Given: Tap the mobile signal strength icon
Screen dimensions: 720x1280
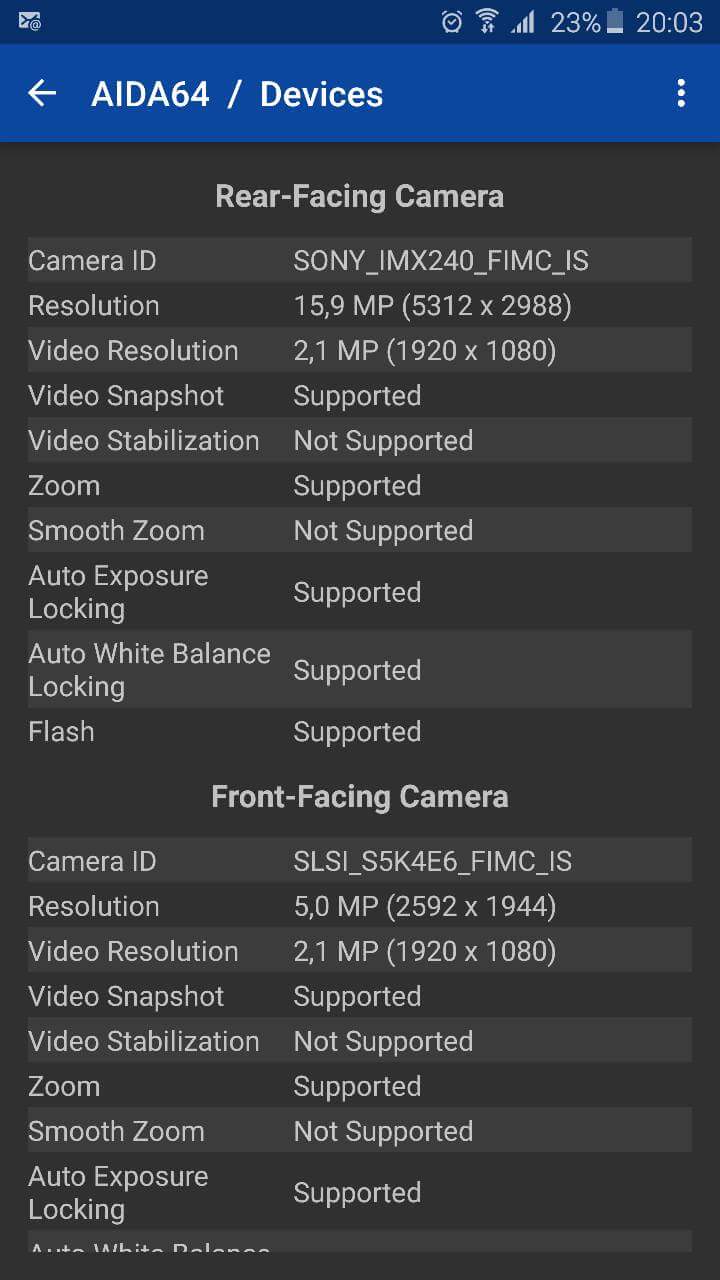Looking at the screenshot, I should 522,22.
